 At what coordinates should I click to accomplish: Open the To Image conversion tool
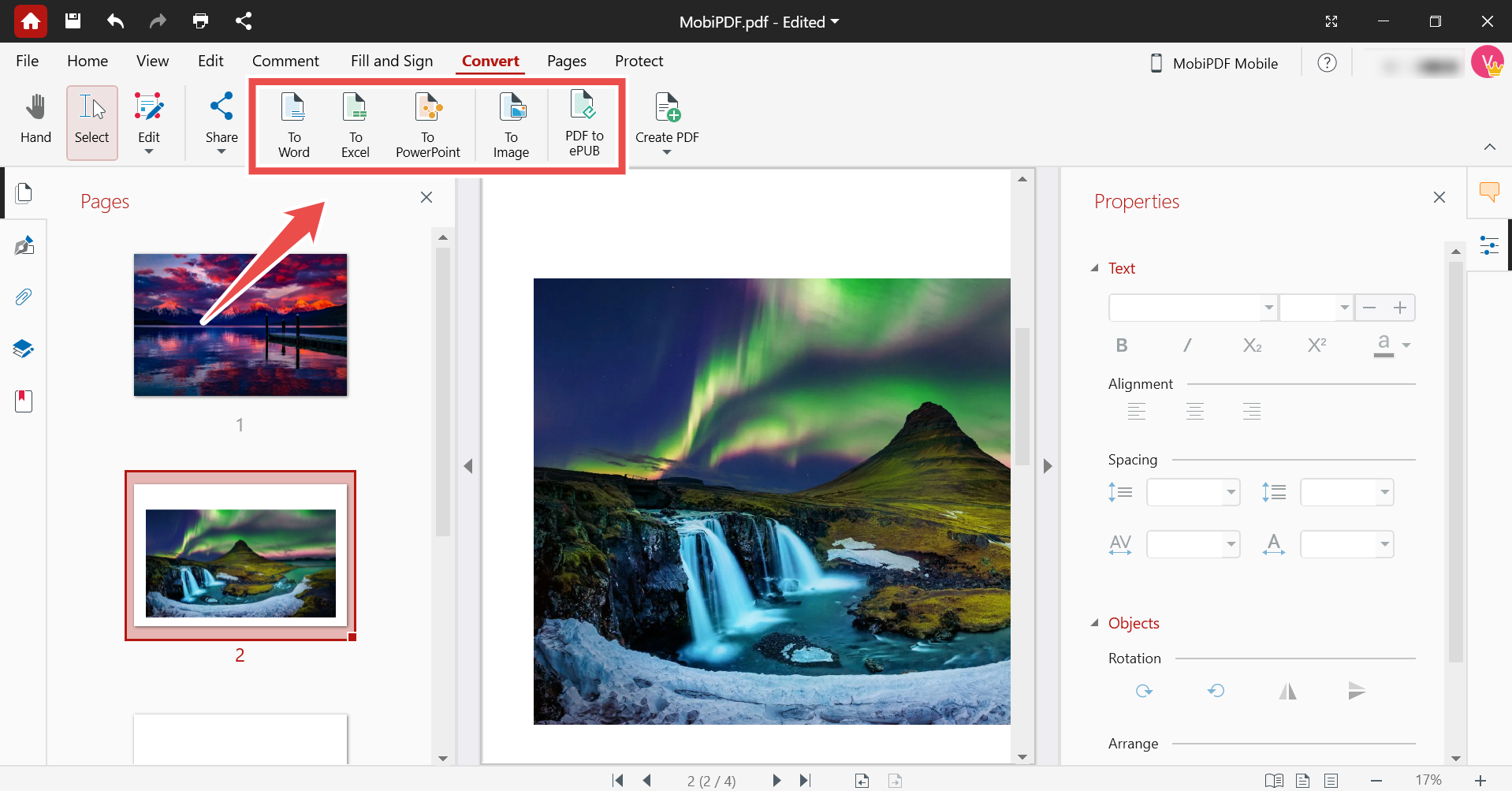point(511,124)
